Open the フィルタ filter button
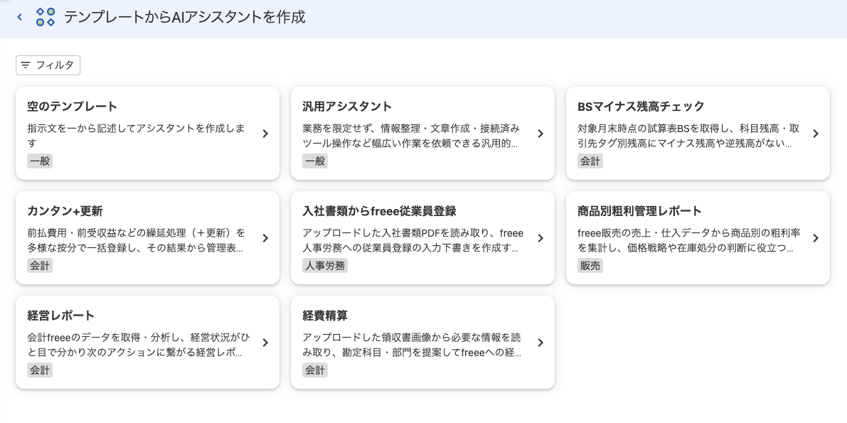Viewport: 847px width, 423px height. point(48,65)
